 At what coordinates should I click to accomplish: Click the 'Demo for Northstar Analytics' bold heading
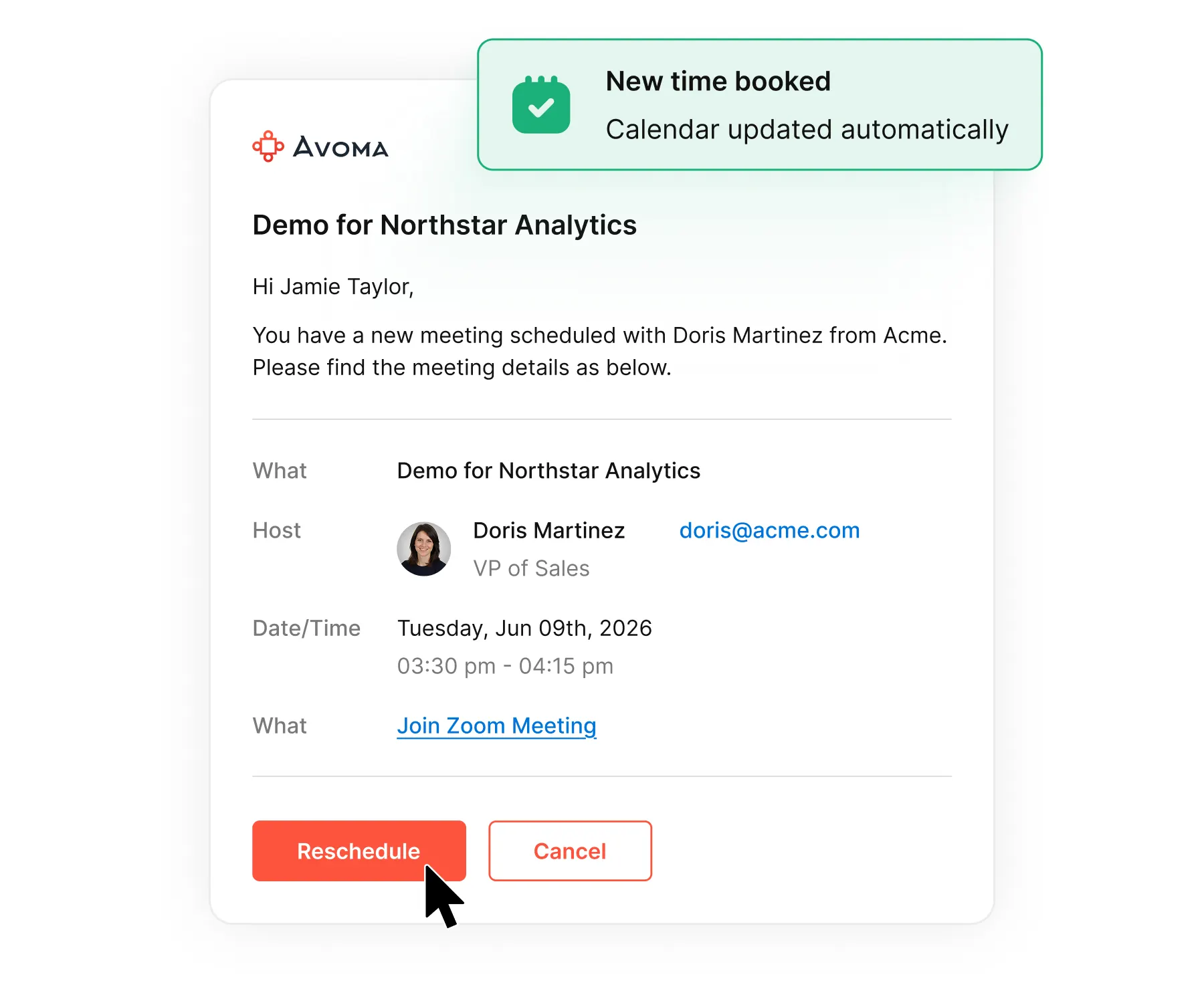[444, 225]
